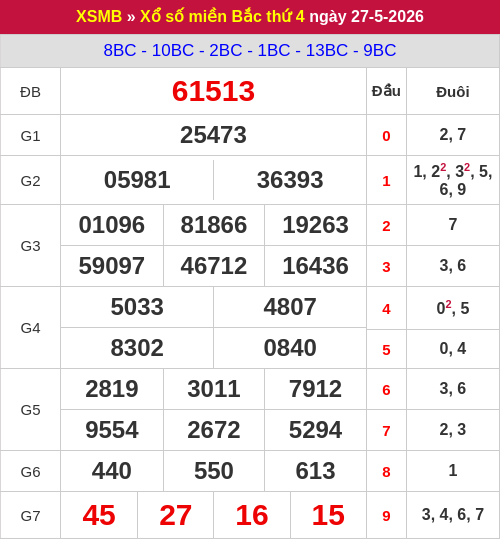Select G4 number 8302

[x=137, y=348]
